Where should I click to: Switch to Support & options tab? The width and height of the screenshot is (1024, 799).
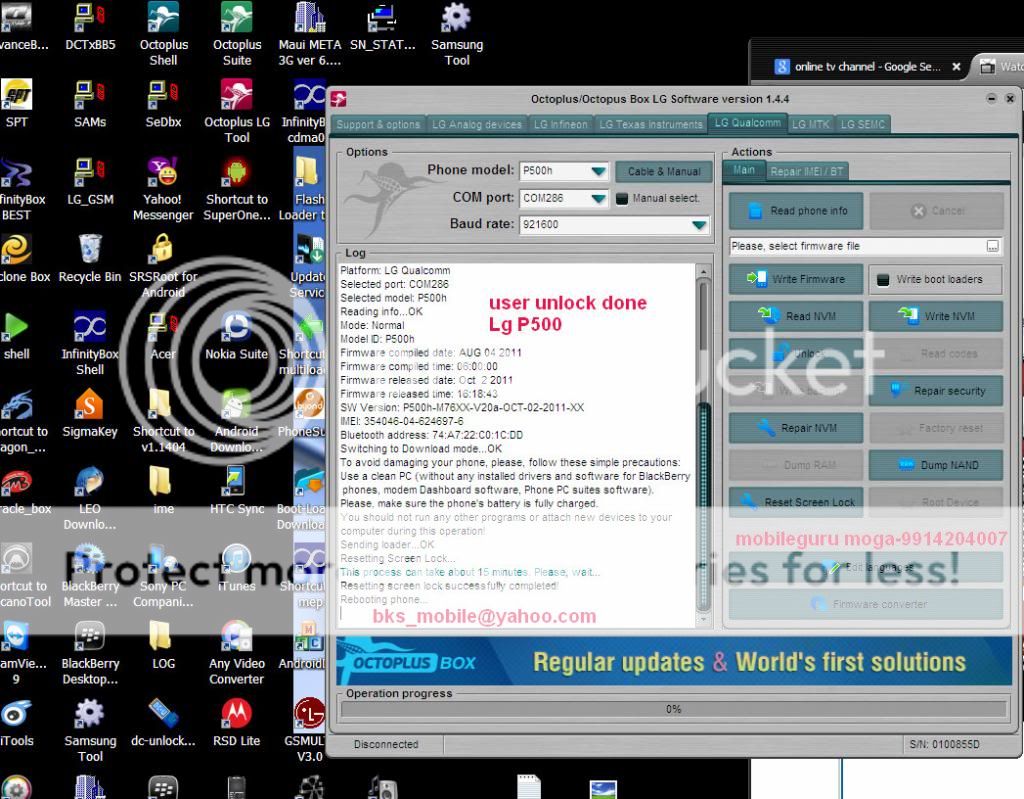[378, 124]
